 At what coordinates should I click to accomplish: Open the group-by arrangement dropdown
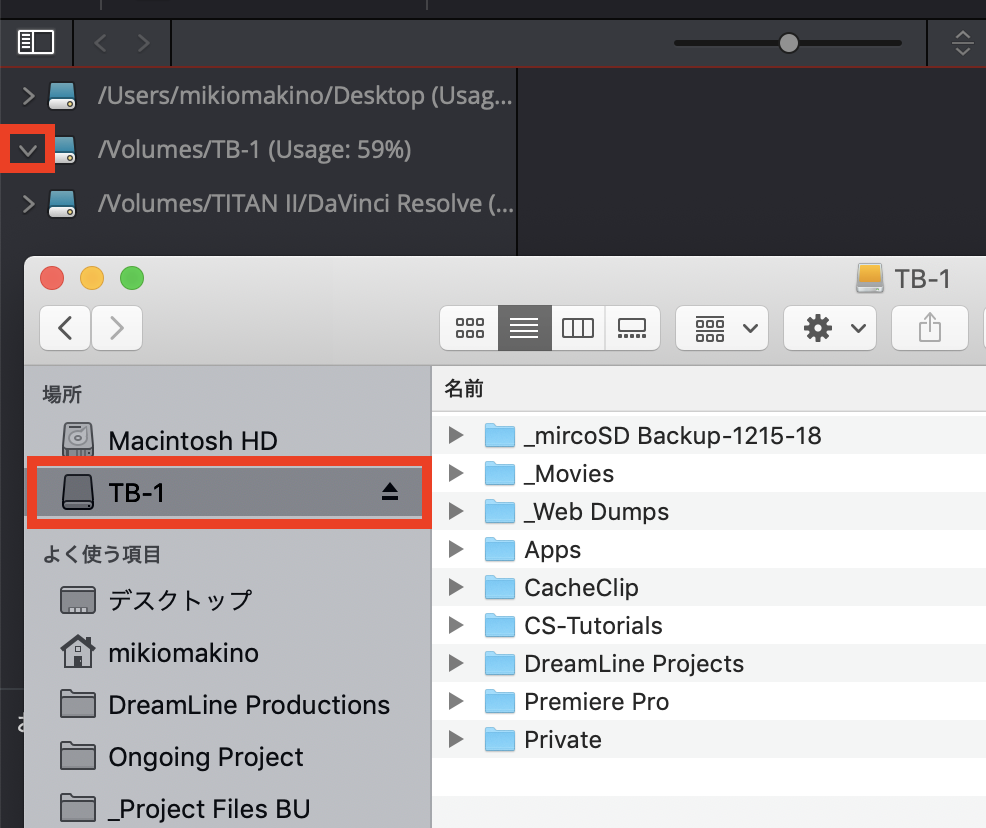pyautogui.click(x=721, y=328)
